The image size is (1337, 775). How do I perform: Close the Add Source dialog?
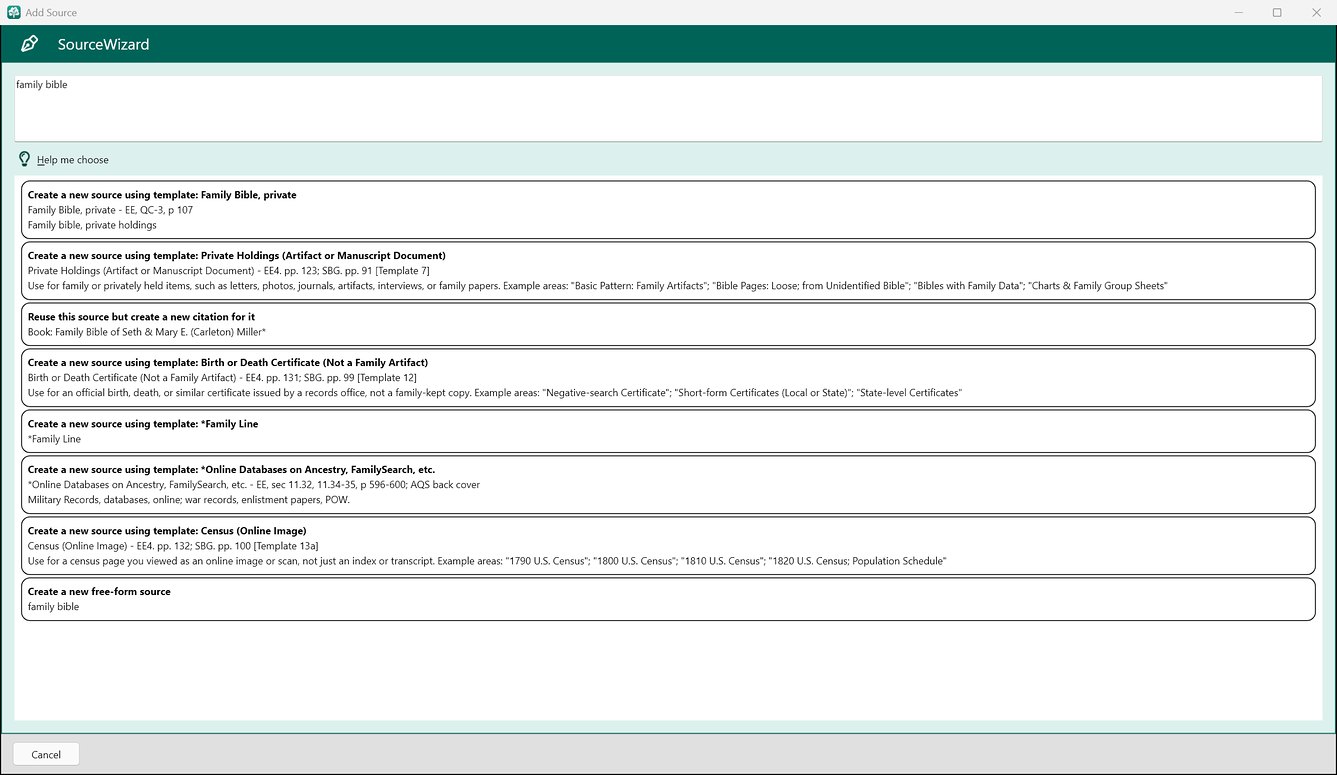1315,12
